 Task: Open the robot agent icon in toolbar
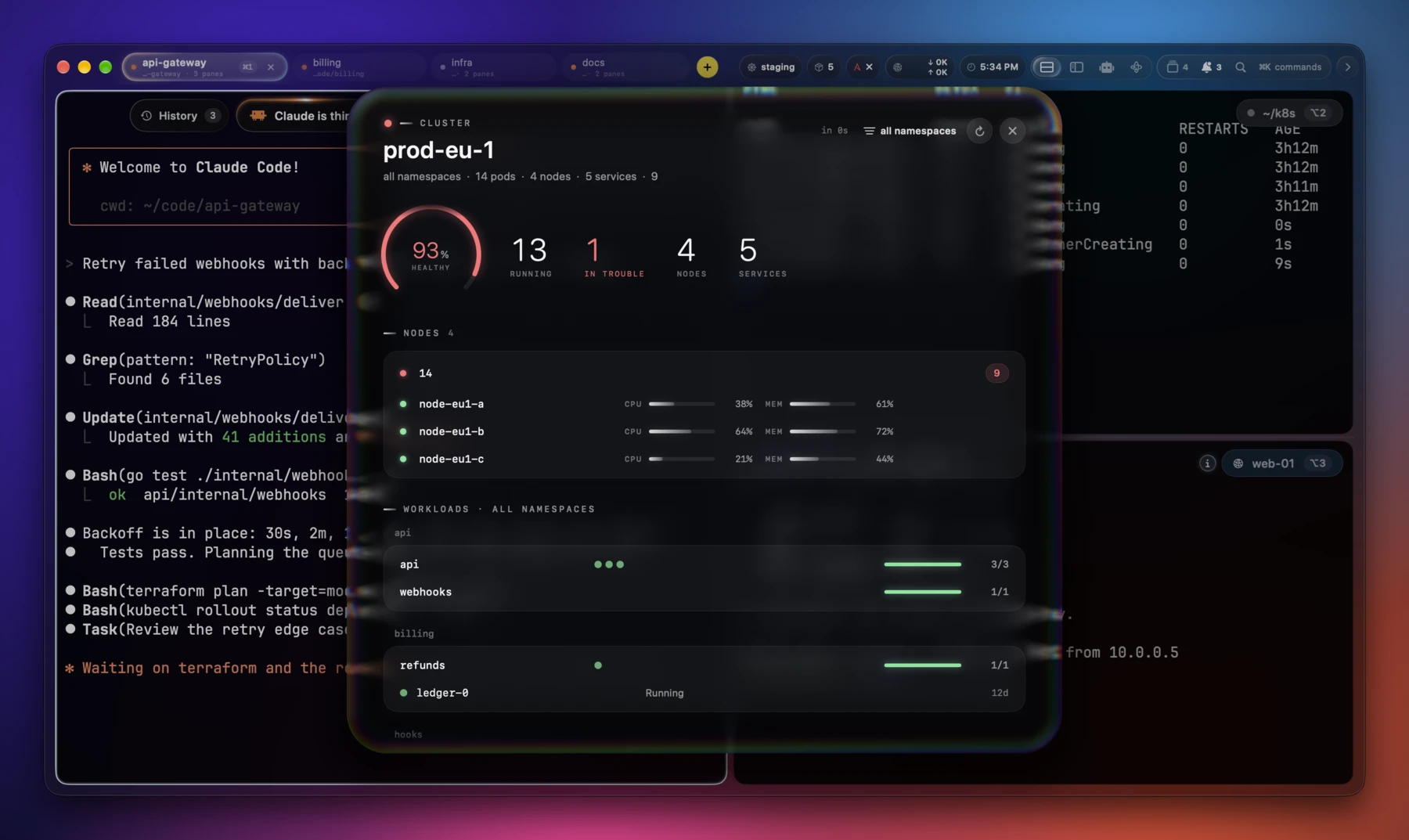coord(1106,67)
